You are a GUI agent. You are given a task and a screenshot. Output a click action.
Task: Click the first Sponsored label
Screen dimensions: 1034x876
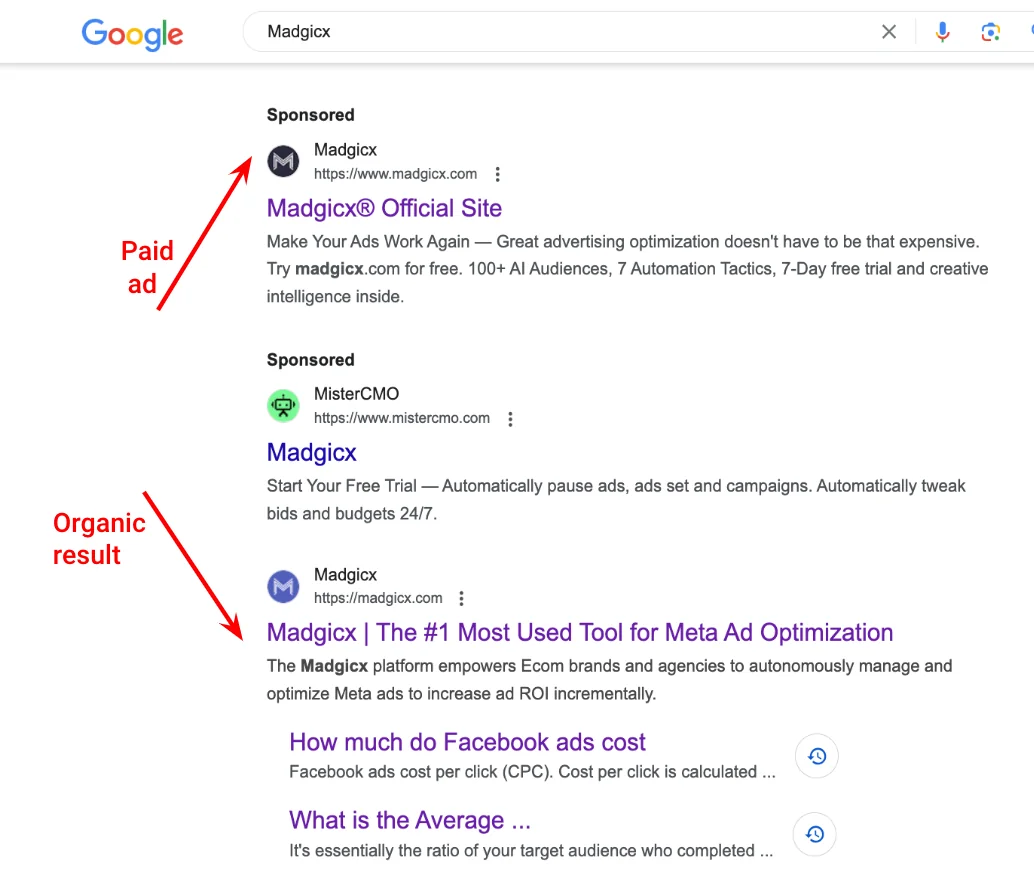pos(311,115)
